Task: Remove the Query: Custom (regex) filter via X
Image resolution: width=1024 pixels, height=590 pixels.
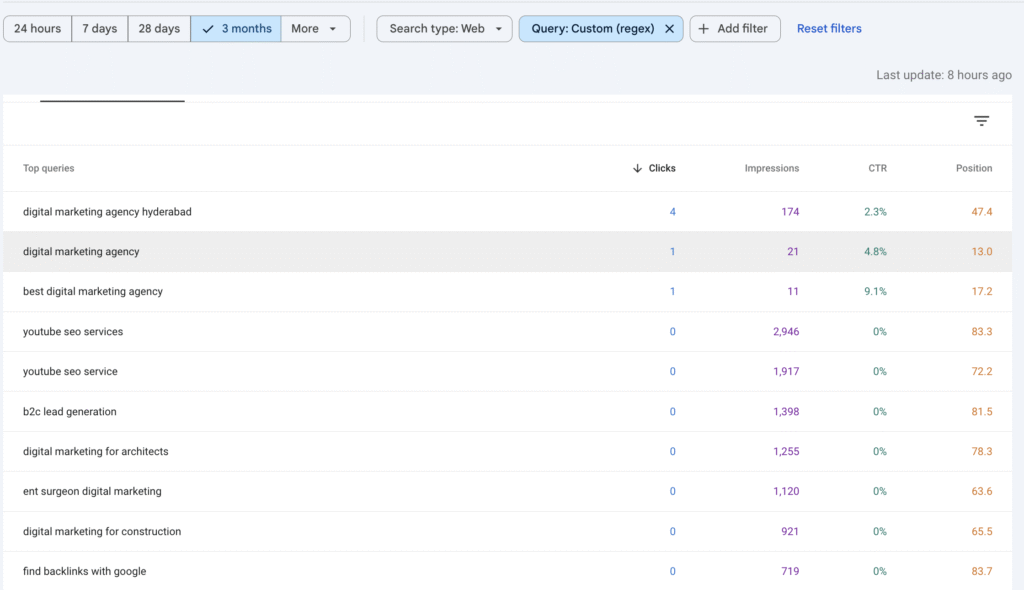Action: click(x=670, y=28)
